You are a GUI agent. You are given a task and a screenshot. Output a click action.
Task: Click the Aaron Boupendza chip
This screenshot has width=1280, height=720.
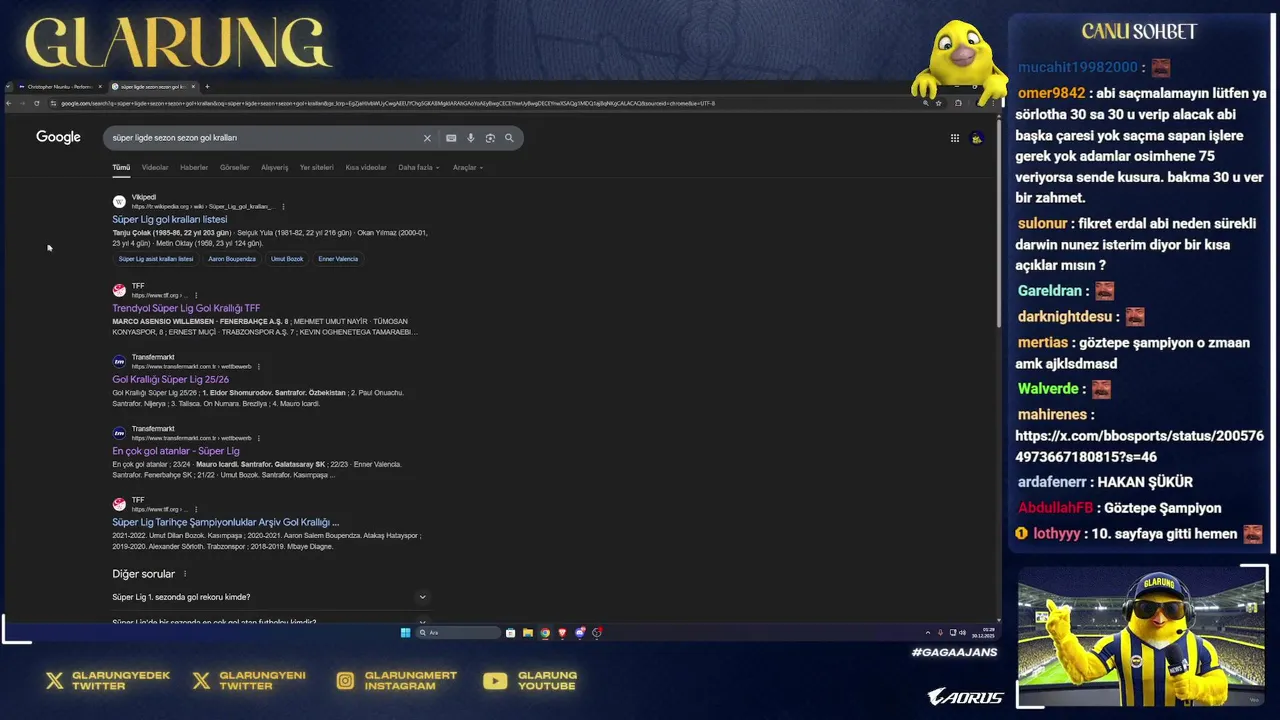[232, 259]
